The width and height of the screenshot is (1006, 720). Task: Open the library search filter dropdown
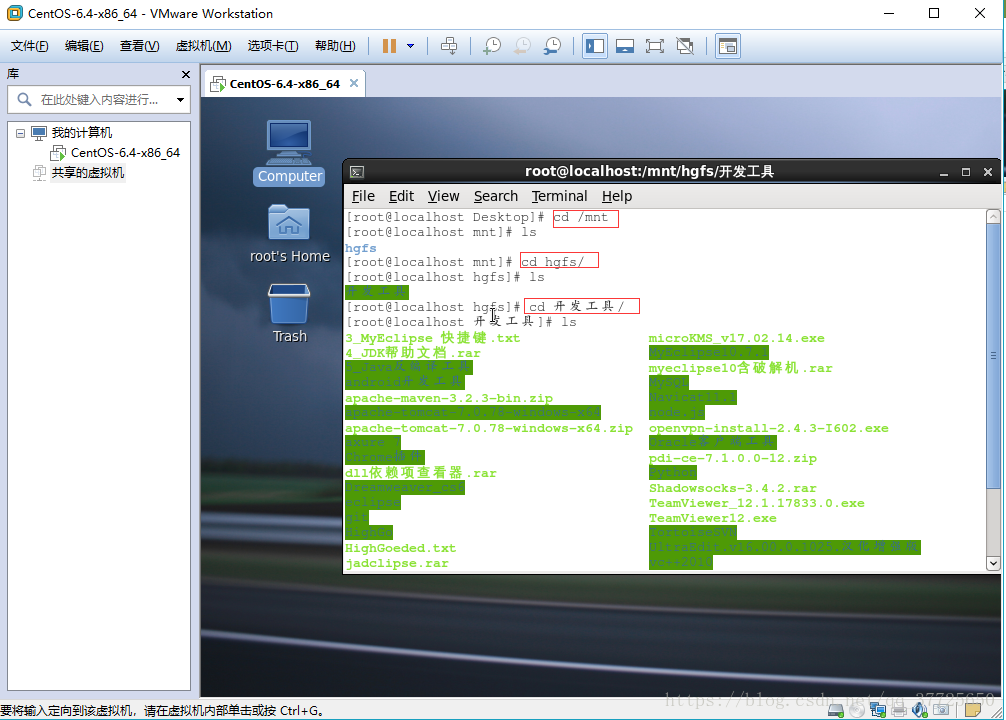(x=180, y=99)
